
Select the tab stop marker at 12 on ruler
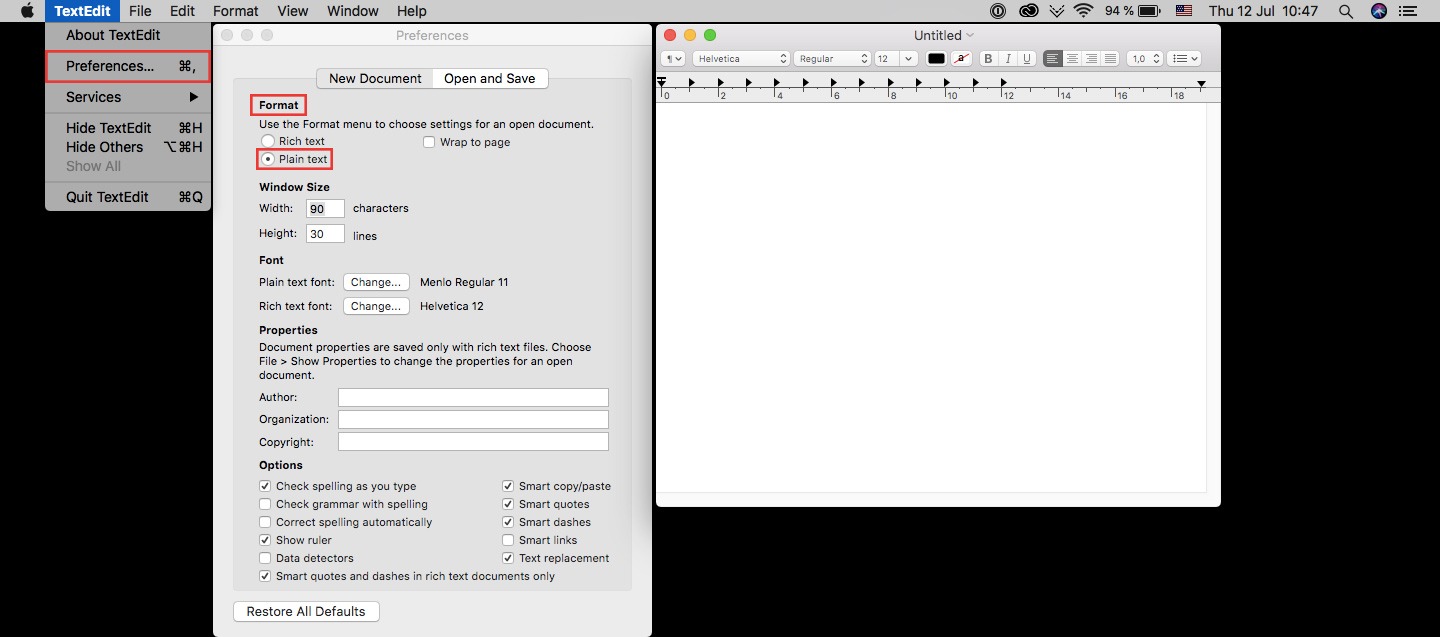click(1004, 83)
